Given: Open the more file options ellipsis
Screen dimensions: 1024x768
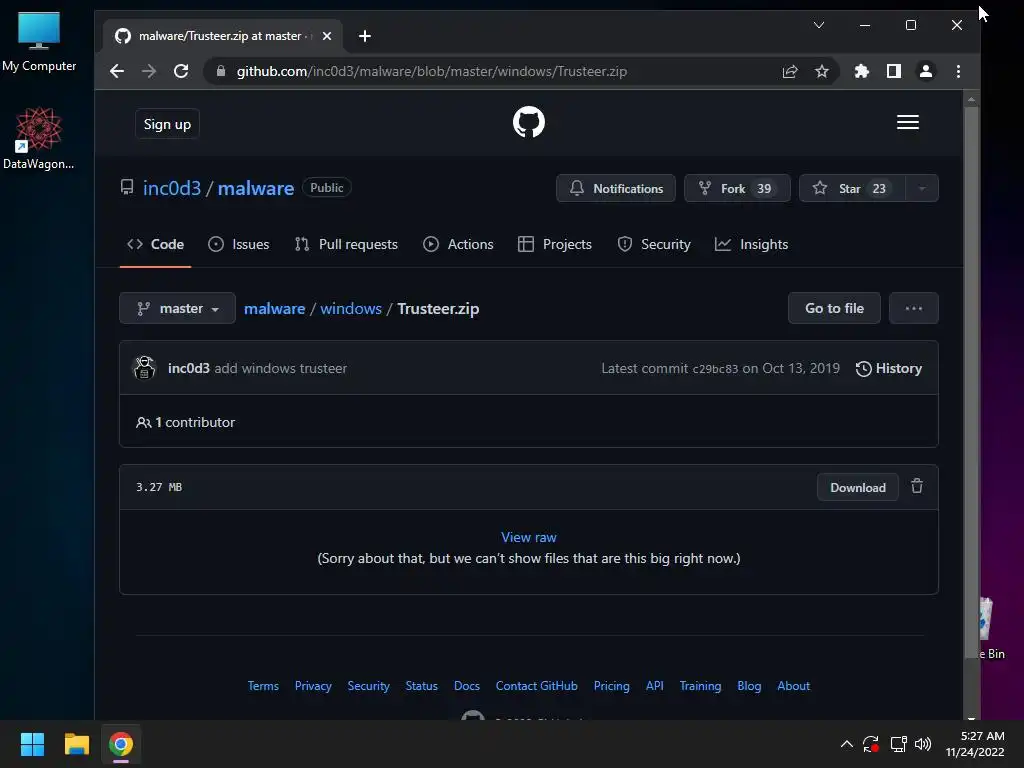Looking at the screenshot, I should click(x=914, y=308).
